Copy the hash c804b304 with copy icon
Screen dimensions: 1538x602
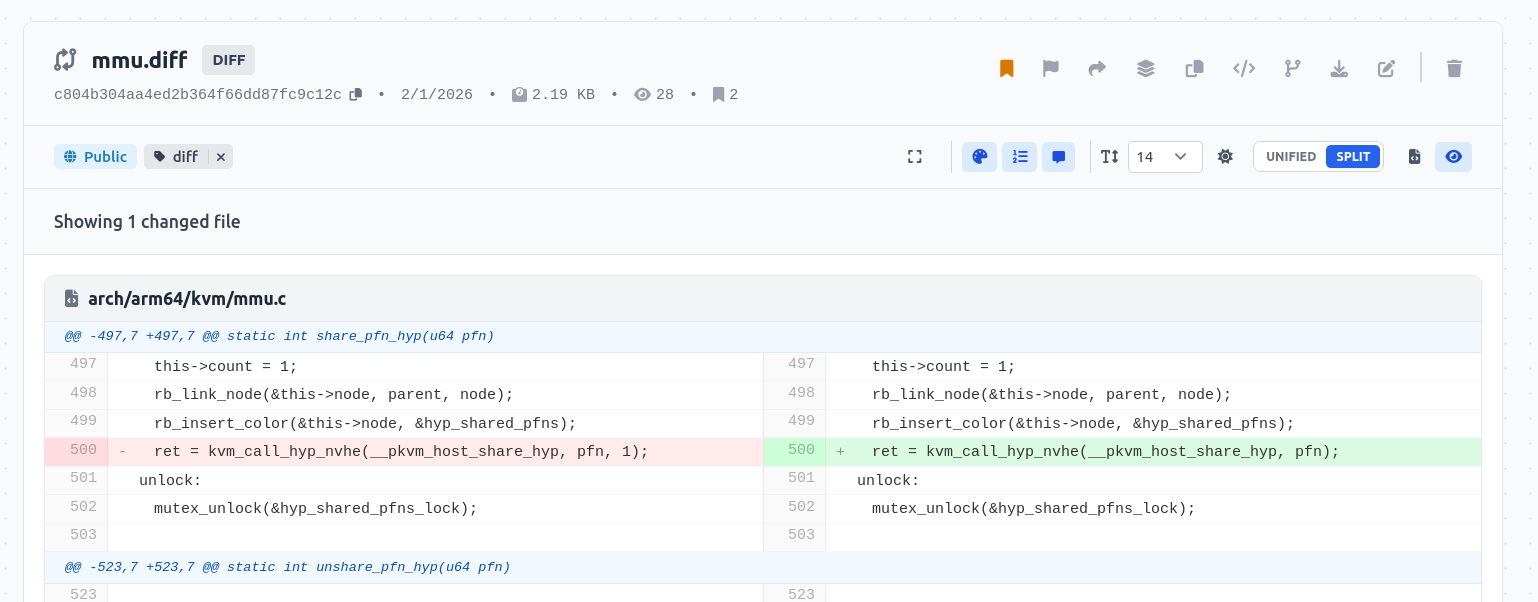(355, 95)
